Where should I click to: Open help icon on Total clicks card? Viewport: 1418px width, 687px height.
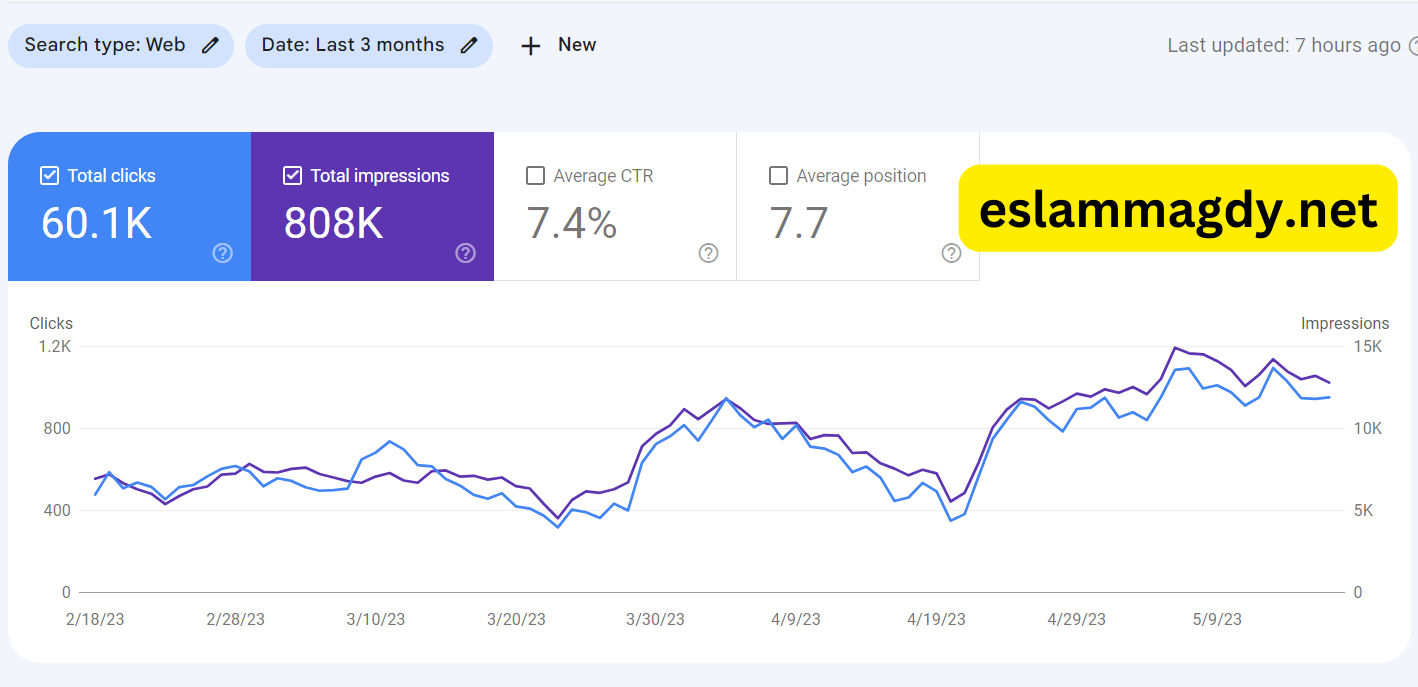pyautogui.click(x=223, y=253)
